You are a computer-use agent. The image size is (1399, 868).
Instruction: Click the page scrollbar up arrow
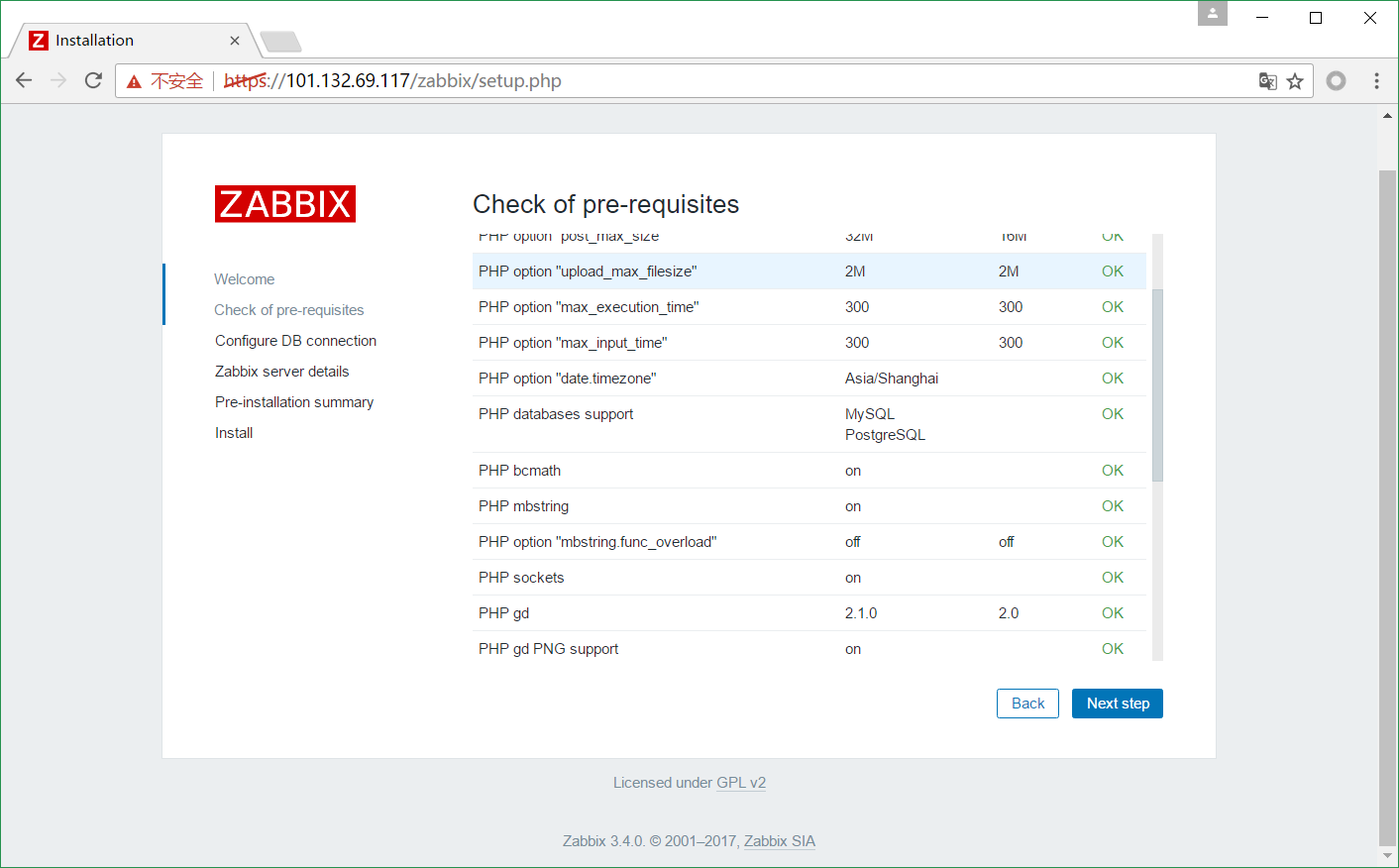tap(1387, 116)
